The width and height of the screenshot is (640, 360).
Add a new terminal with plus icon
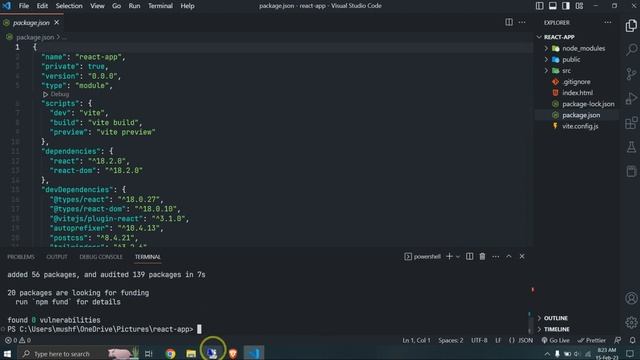tap(449, 256)
